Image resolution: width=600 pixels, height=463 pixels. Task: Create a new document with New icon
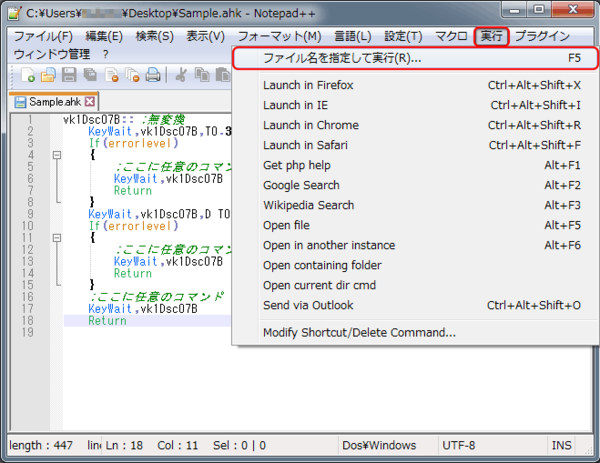[x=28, y=75]
